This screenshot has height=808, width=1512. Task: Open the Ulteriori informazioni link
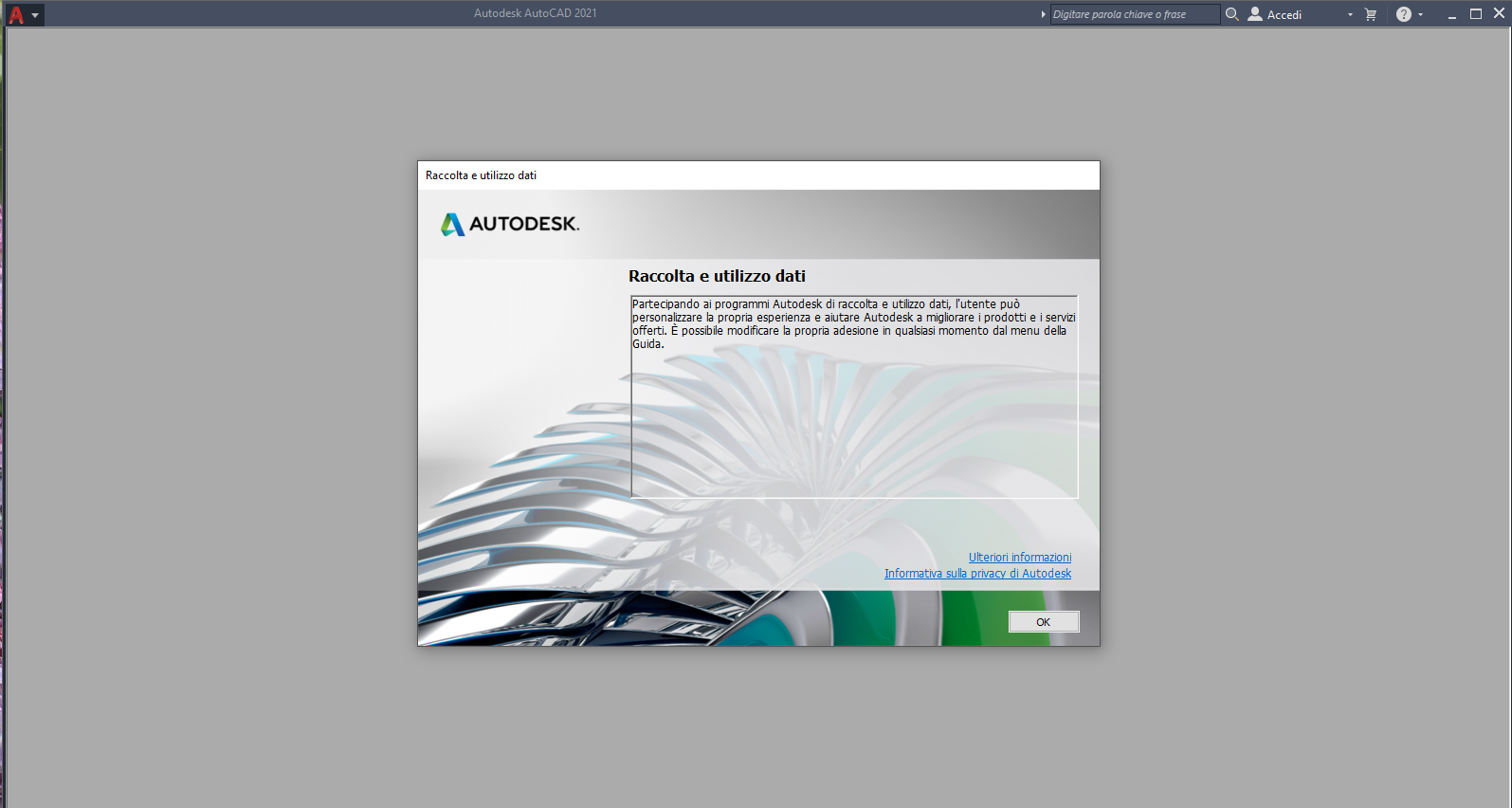[1020, 558]
